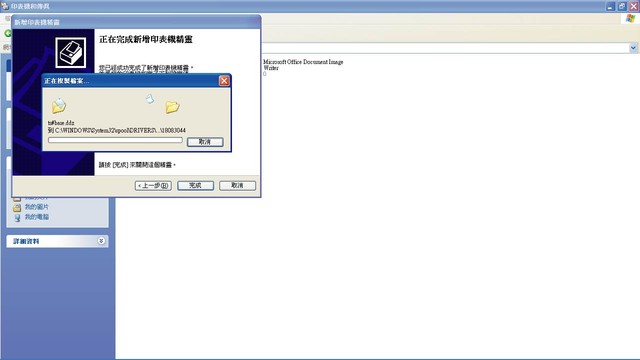Cancel the file copy operation via 取消
The image size is (640, 360).
[x=205, y=142]
